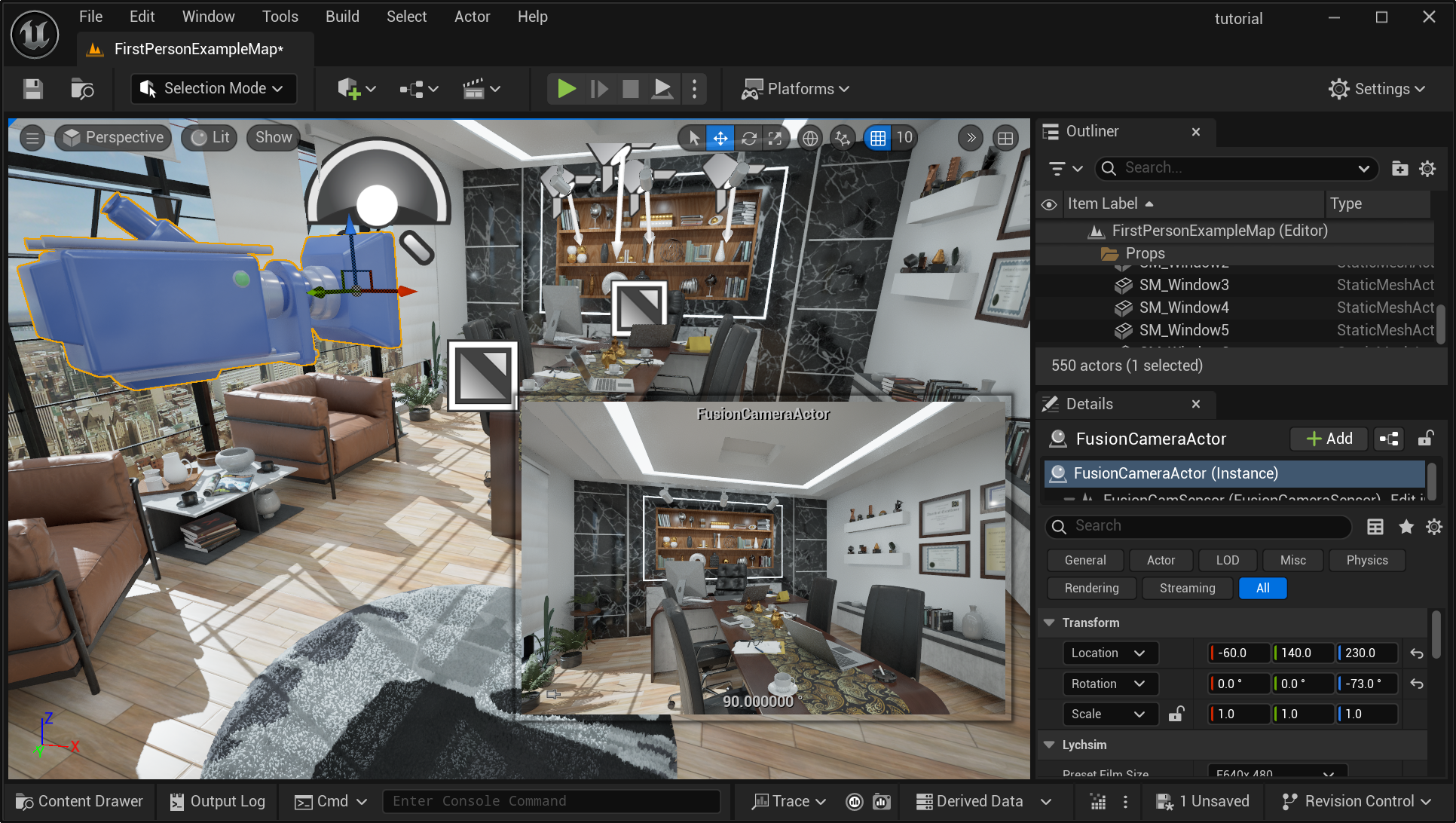Toggle surface snapping icon

[x=843, y=138]
